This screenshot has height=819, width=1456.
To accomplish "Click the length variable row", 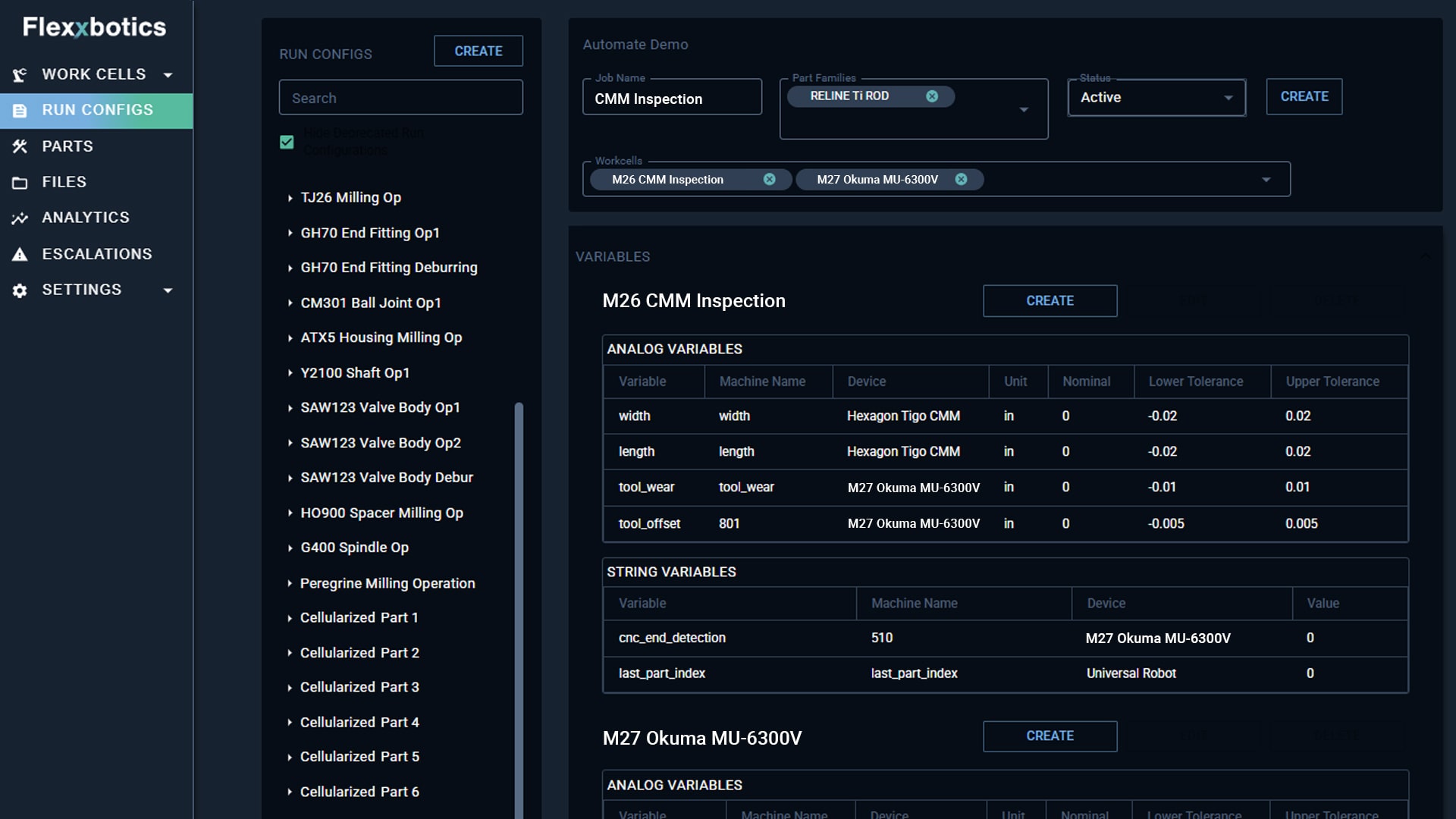I will [x=1006, y=452].
